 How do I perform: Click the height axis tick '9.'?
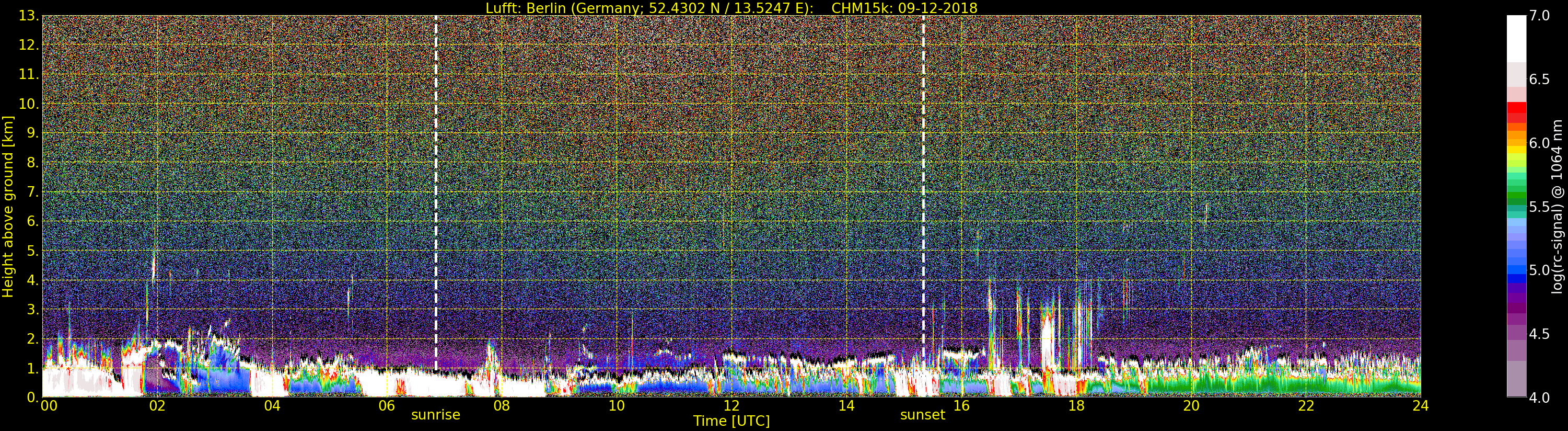point(33,133)
